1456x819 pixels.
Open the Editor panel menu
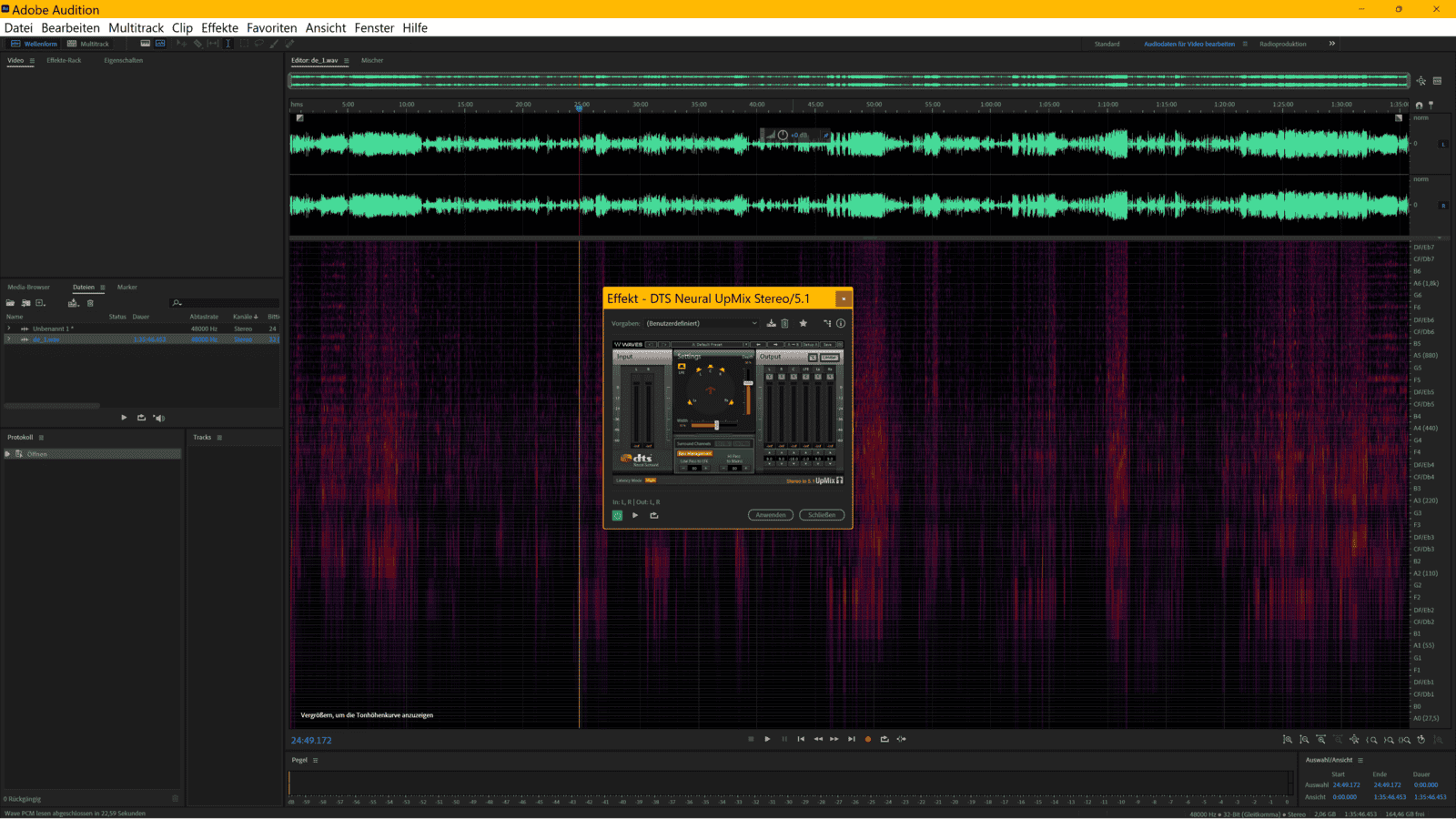[347, 61]
